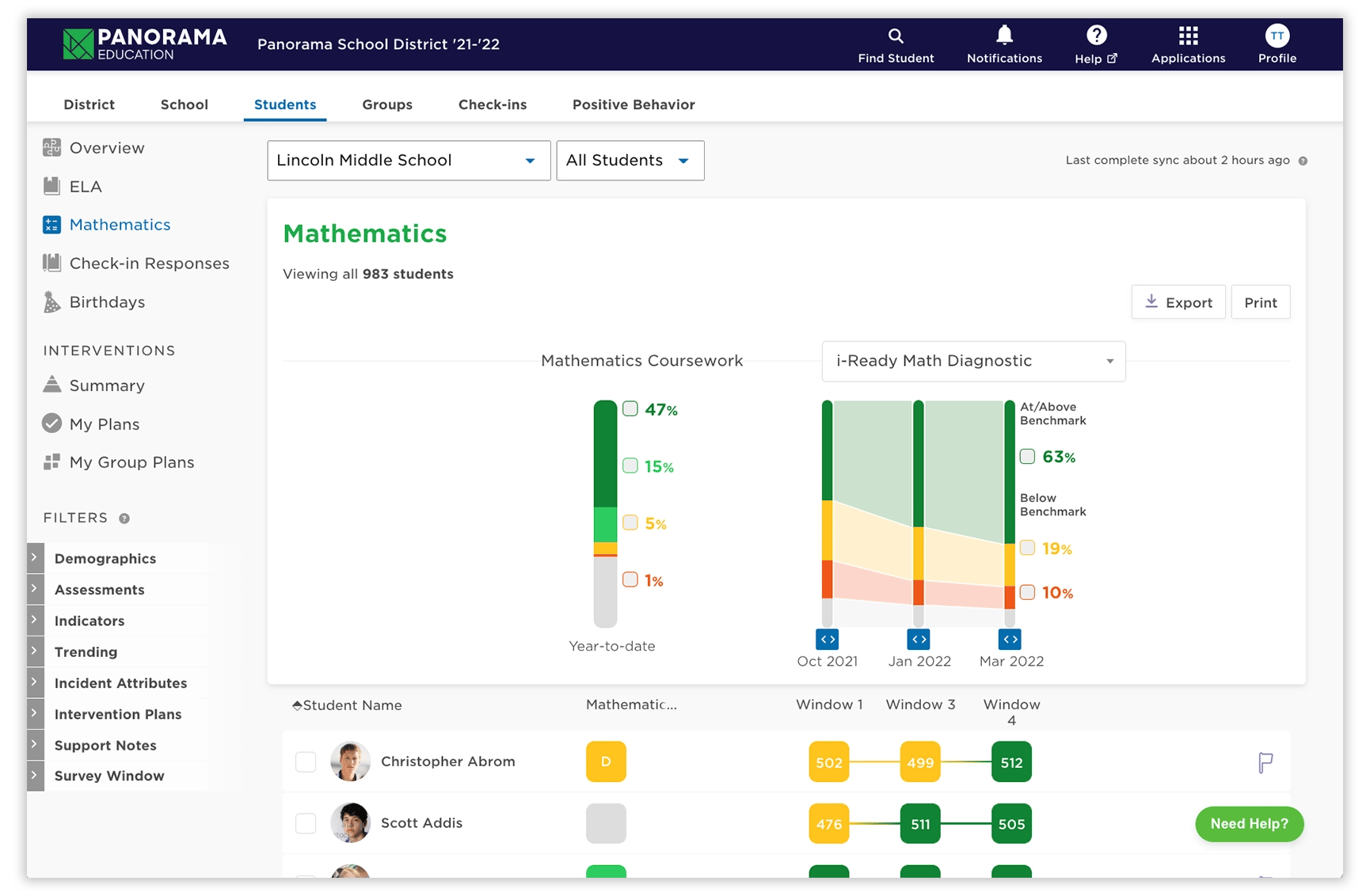Toggle the 5% coursework checkbox
This screenshot has height=896, width=1370.
(630, 522)
